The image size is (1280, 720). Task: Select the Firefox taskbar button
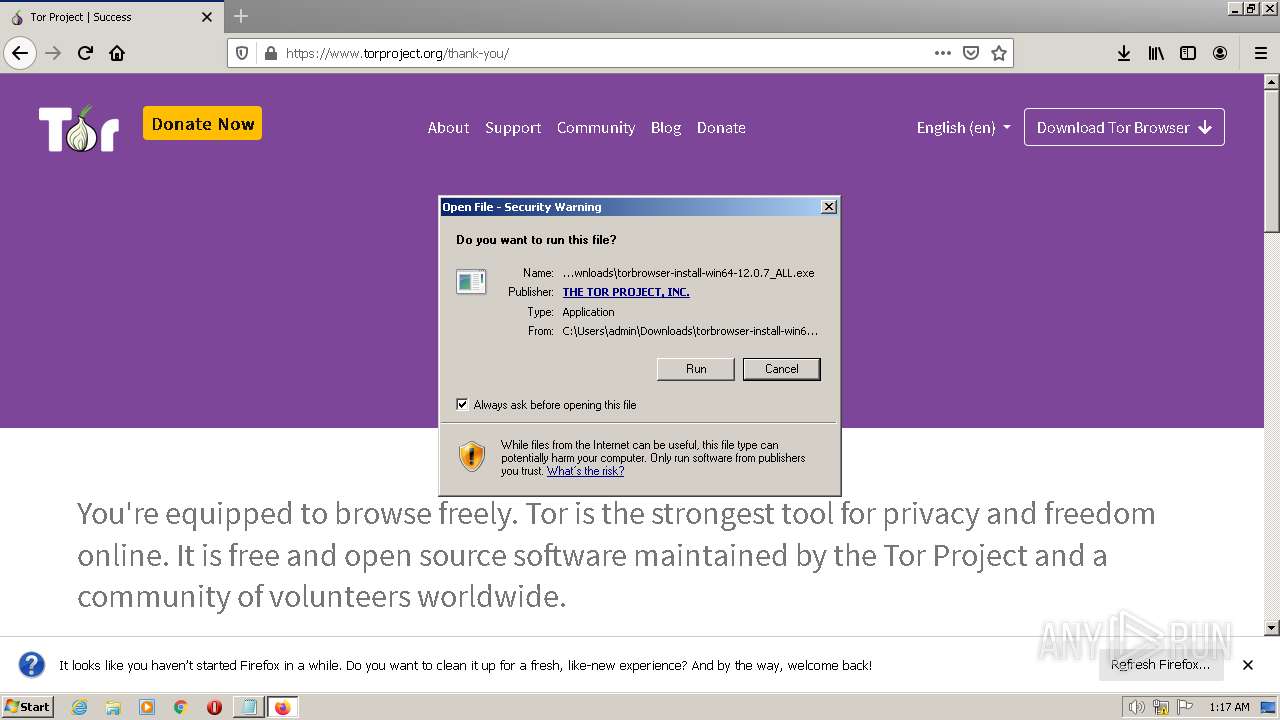(x=282, y=707)
